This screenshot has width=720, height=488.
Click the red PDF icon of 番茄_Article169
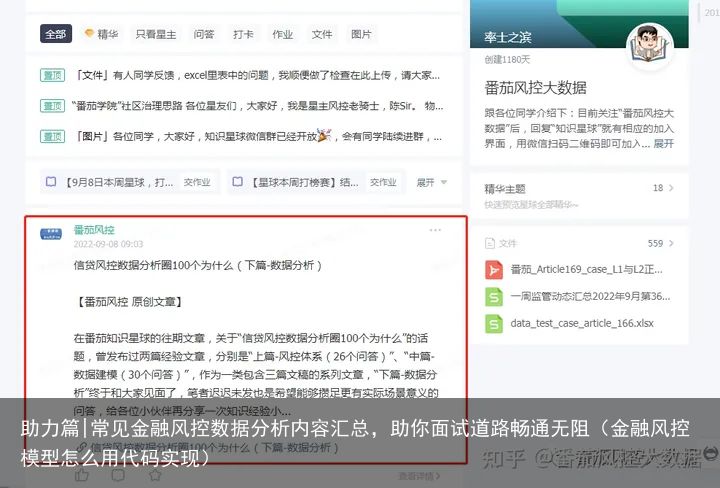494,269
